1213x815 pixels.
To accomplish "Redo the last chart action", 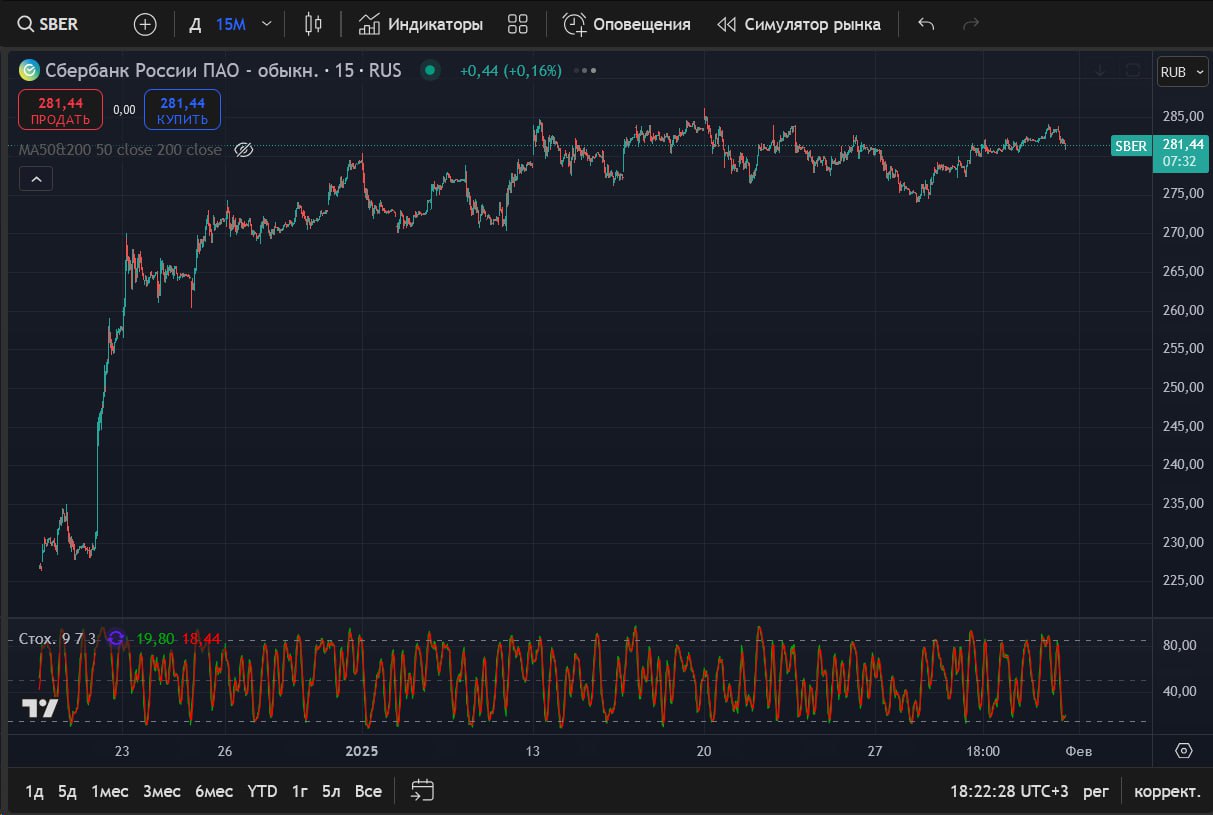I will click(970, 24).
